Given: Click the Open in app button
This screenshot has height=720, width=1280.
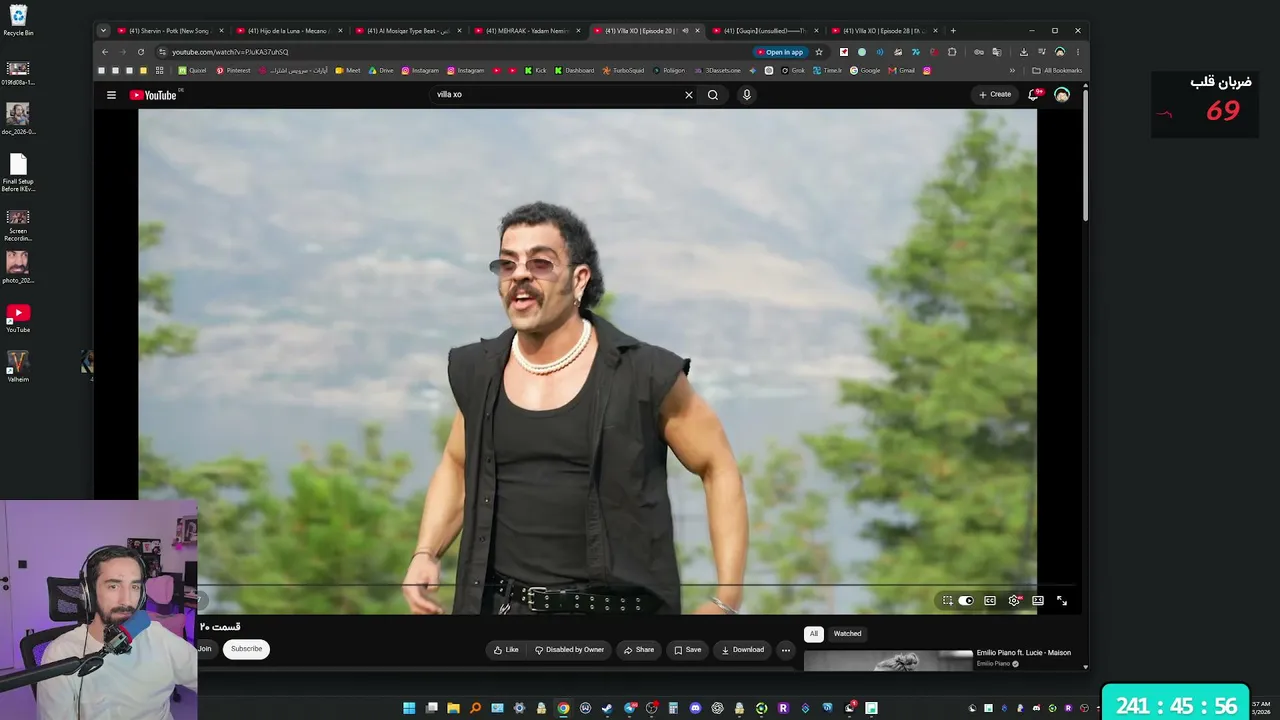Looking at the screenshot, I should [781, 52].
